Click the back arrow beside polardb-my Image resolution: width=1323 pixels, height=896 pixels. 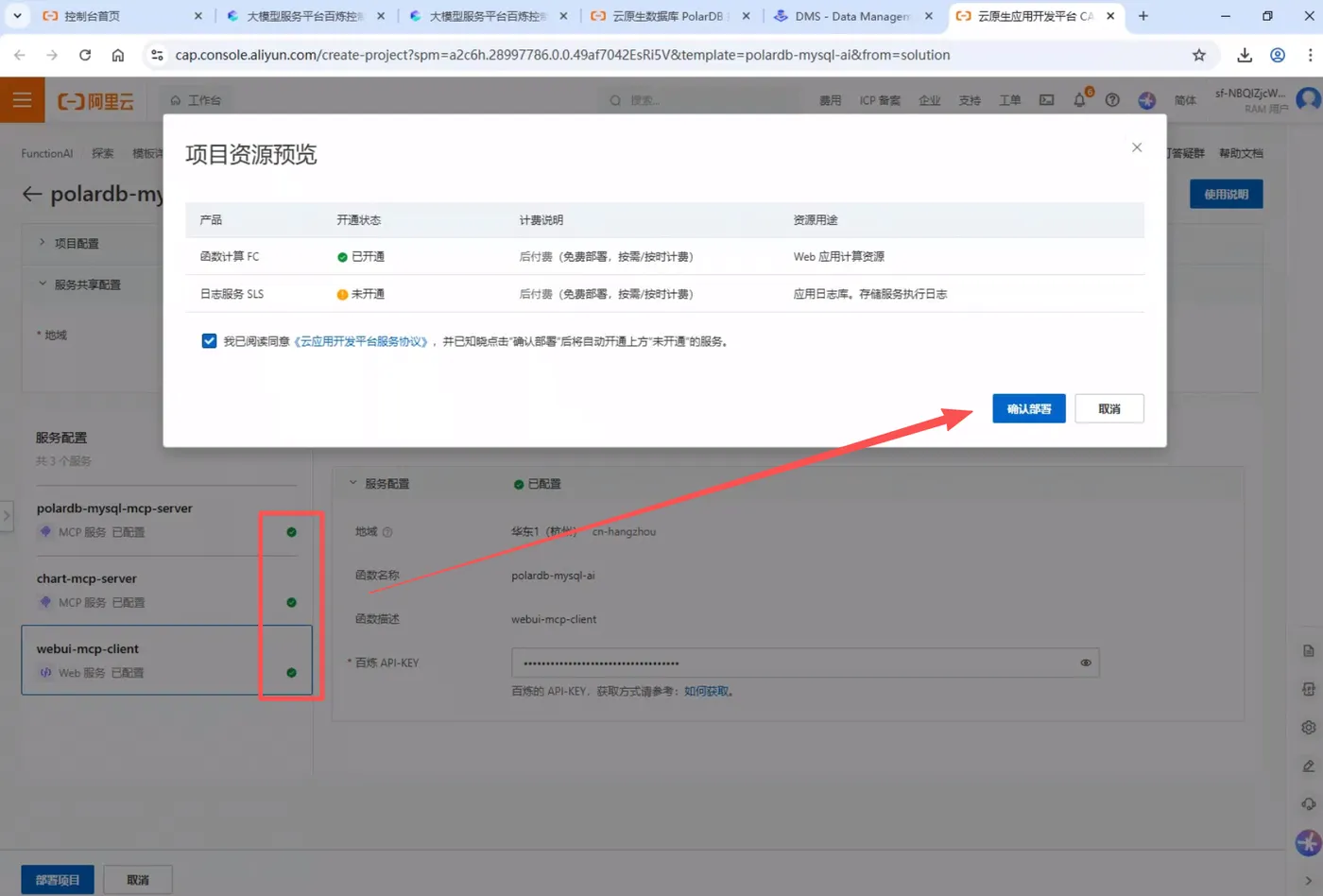(x=32, y=194)
